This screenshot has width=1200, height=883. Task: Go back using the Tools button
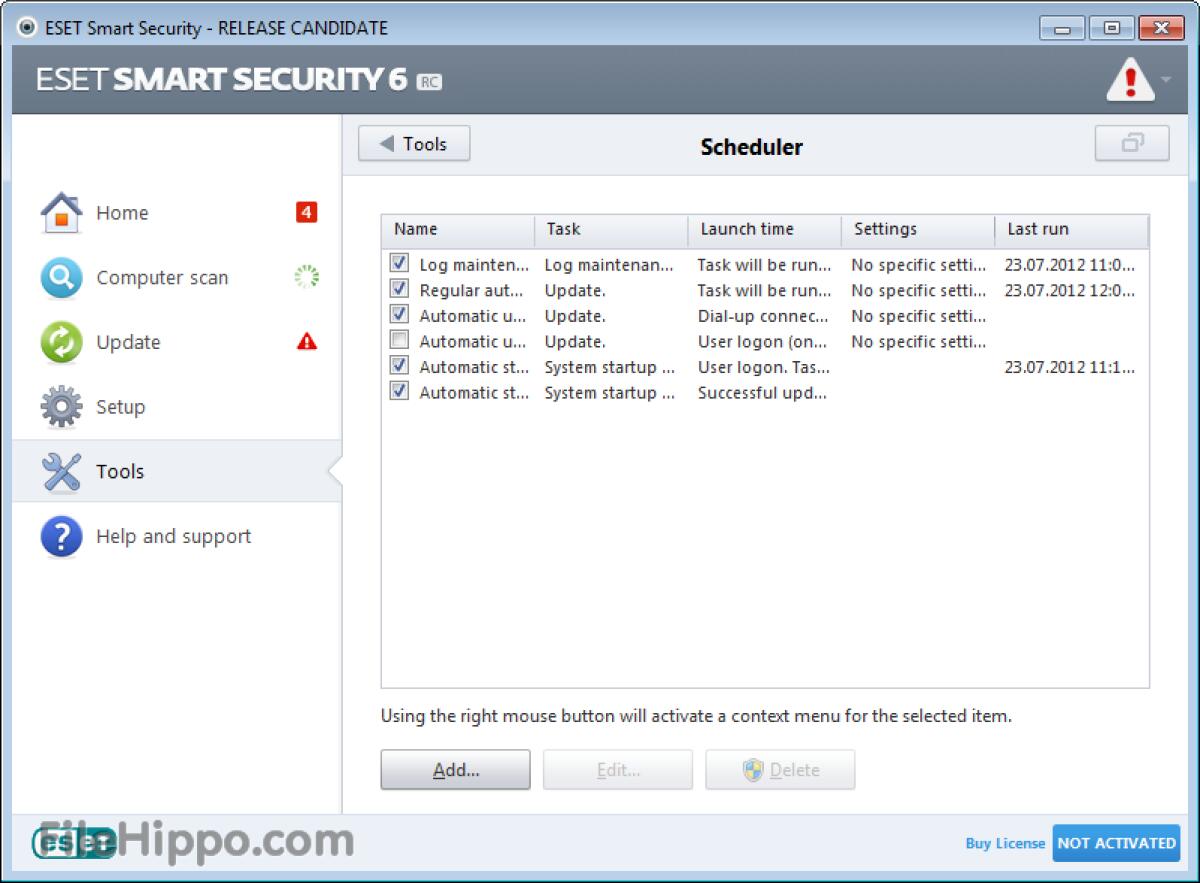[x=414, y=144]
